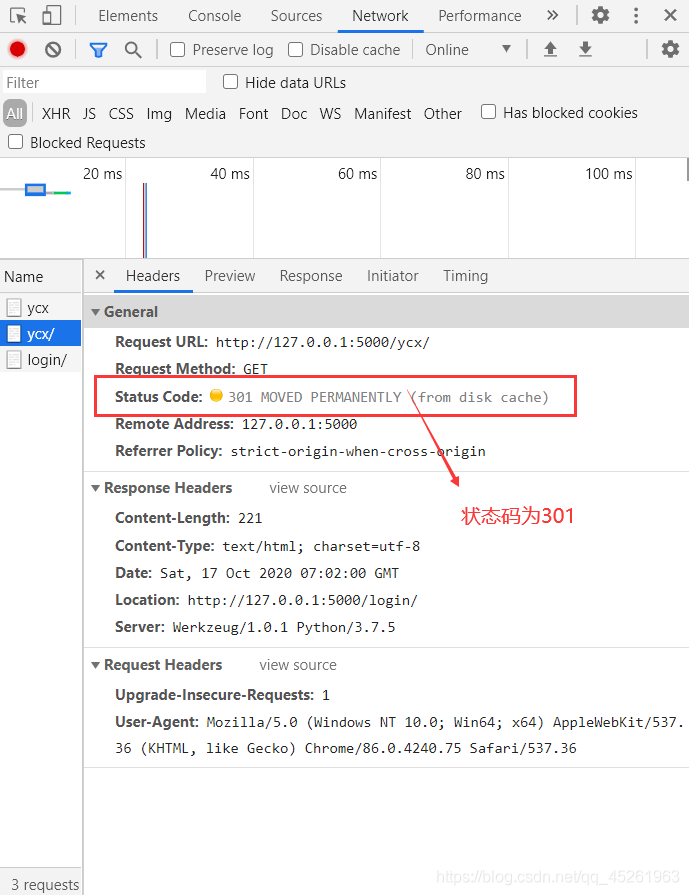Click the Server header value Werkzeug
Viewport: 689px width, 895px height.
(x=284, y=627)
